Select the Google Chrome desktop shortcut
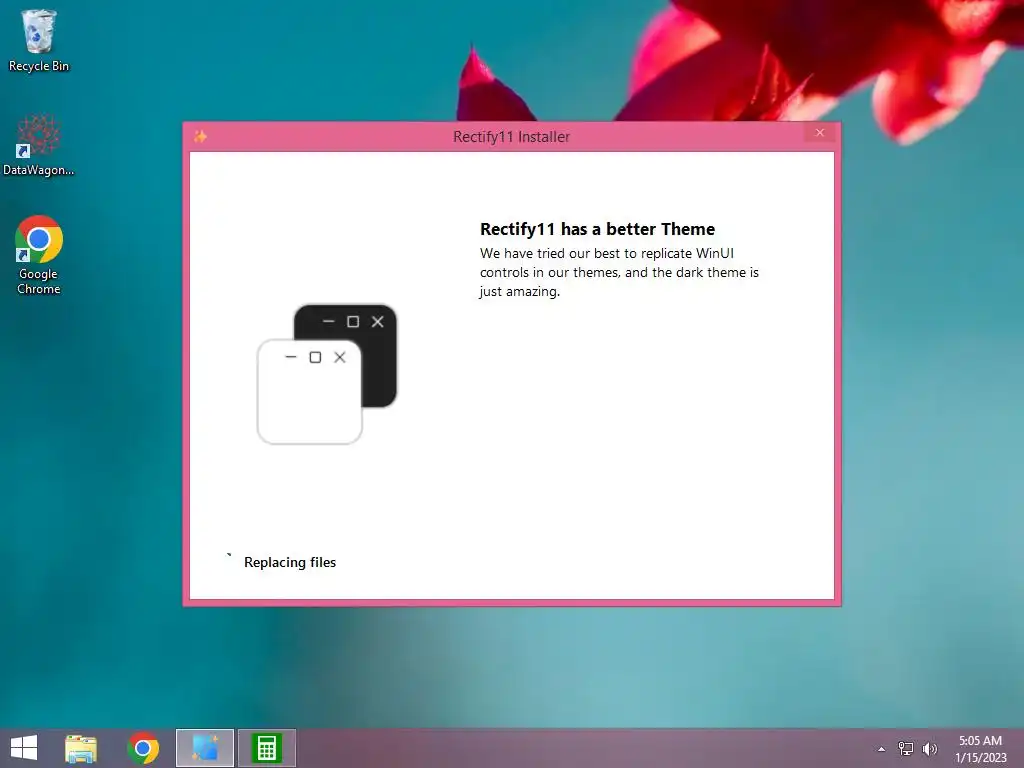This screenshot has width=1024, height=768. (x=39, y=255)
